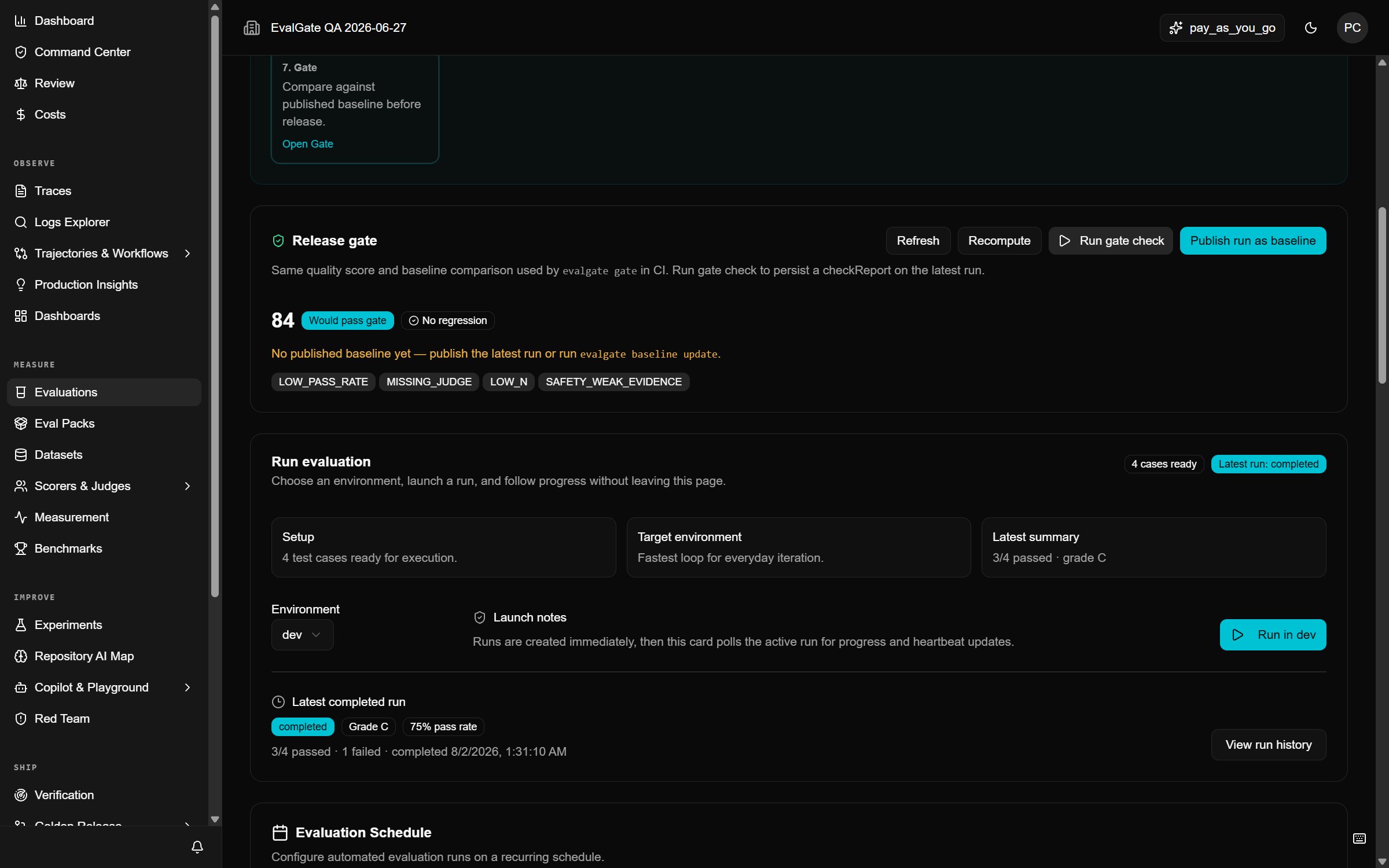
Task: Click the main page scrollbar thumb
Action: point(1383,295)
